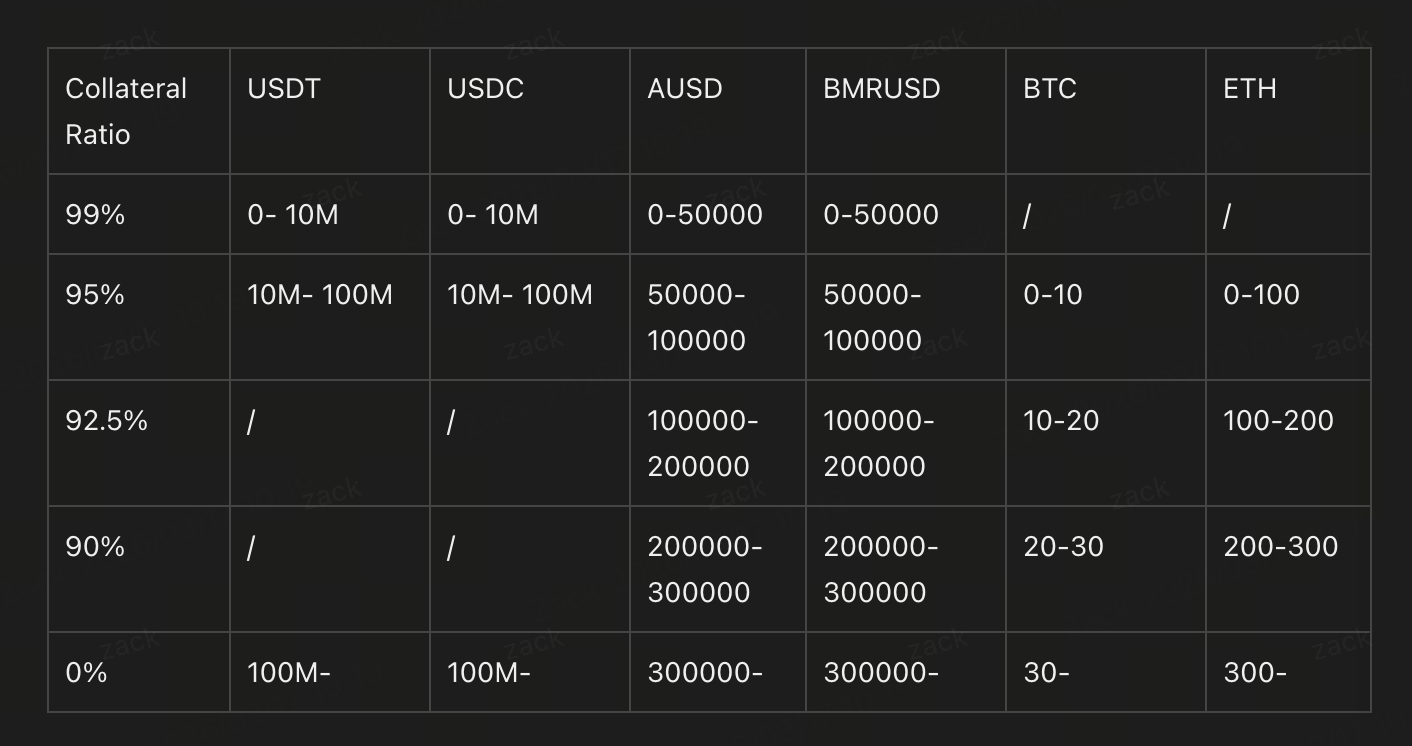
Task: Click the Collateral Ratio header cell
Action: (x=126, y=111)
